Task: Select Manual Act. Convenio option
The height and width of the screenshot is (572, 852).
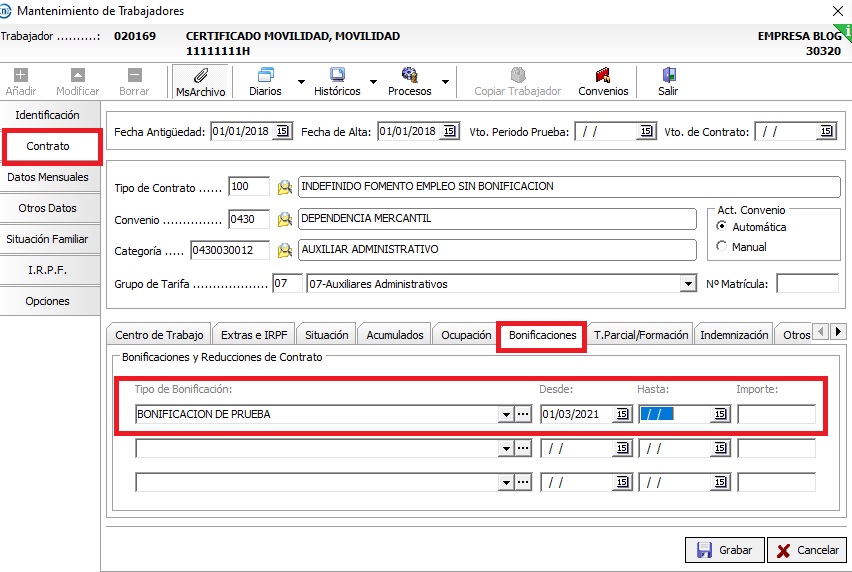Action: (722, 246)
